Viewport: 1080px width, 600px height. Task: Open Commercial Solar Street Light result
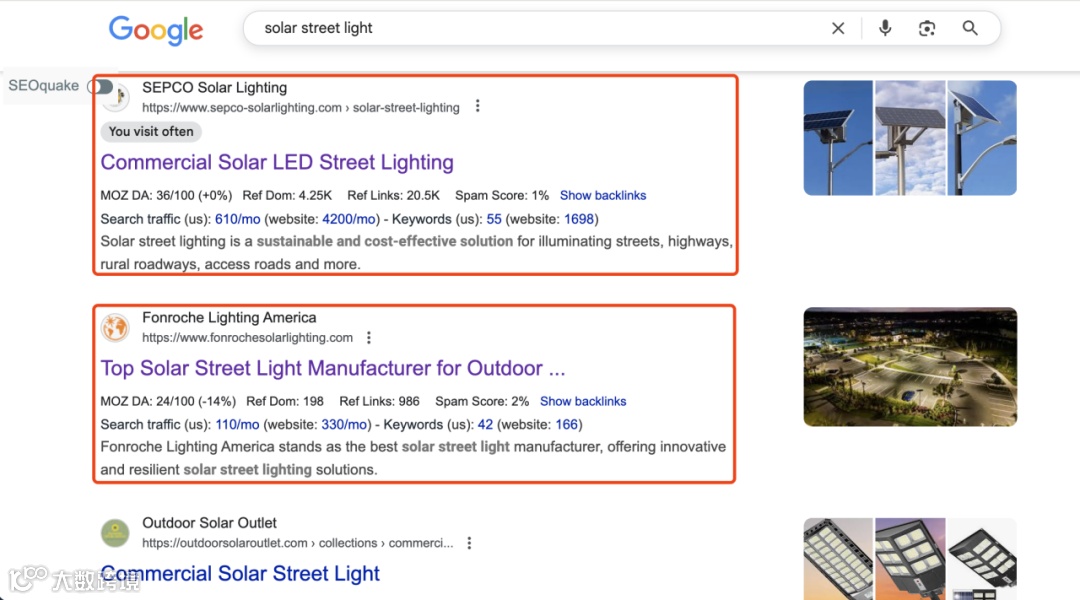click(x=240, y=574)
